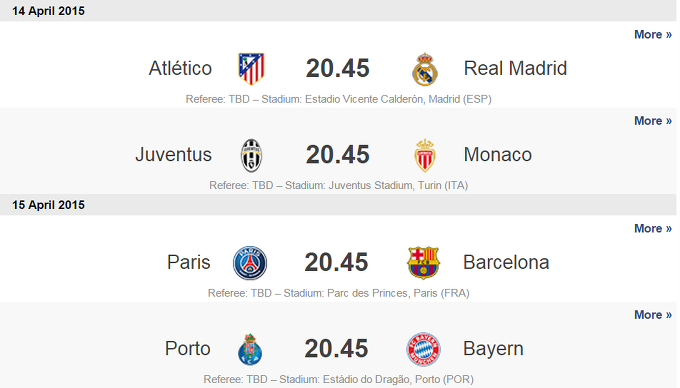Select the Monaco club crest
Image resolution: width=680 pixels, height=388 pixels.
coord(425,155)
